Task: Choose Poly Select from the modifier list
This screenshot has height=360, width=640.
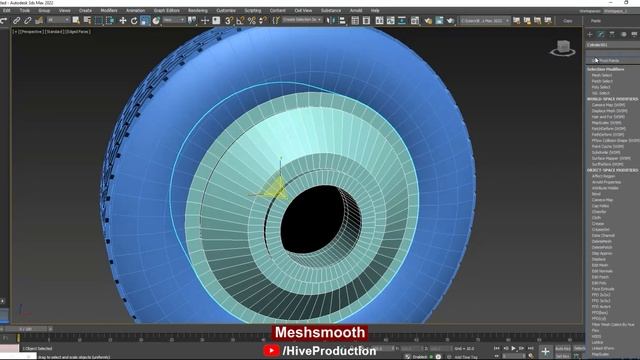Action: 601,87
